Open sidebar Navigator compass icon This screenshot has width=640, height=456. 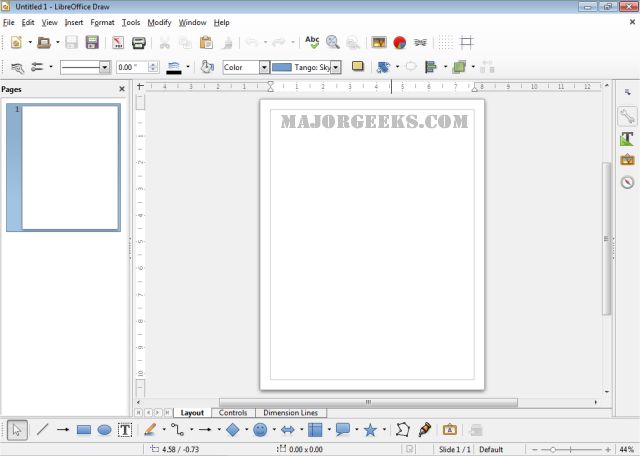[x=627, y=182]
